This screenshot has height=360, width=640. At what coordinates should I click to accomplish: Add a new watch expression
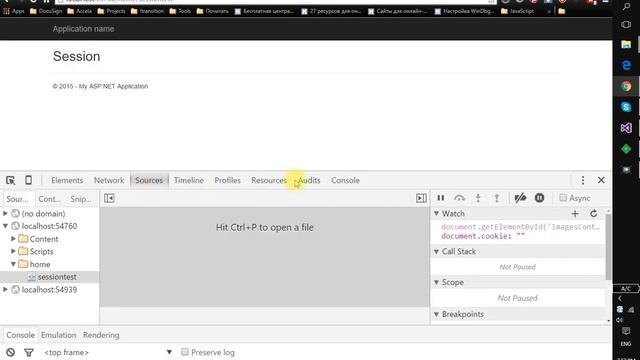(x=575, y=213)
